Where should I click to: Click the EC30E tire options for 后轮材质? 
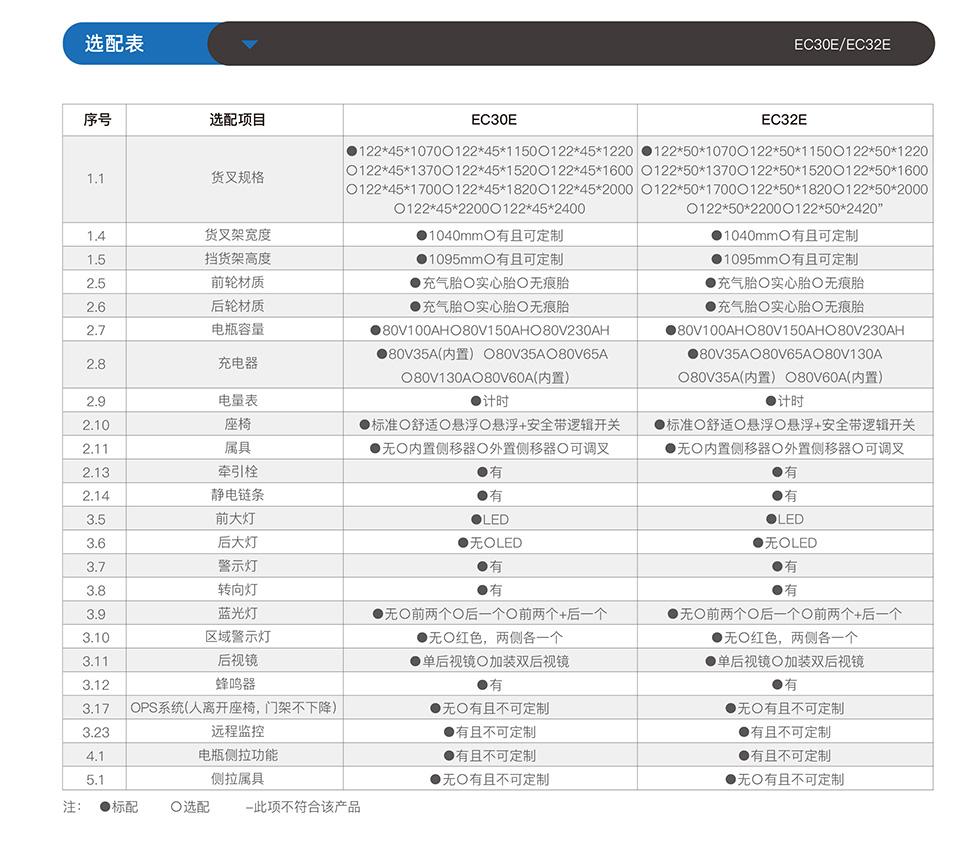coord(490,307)
